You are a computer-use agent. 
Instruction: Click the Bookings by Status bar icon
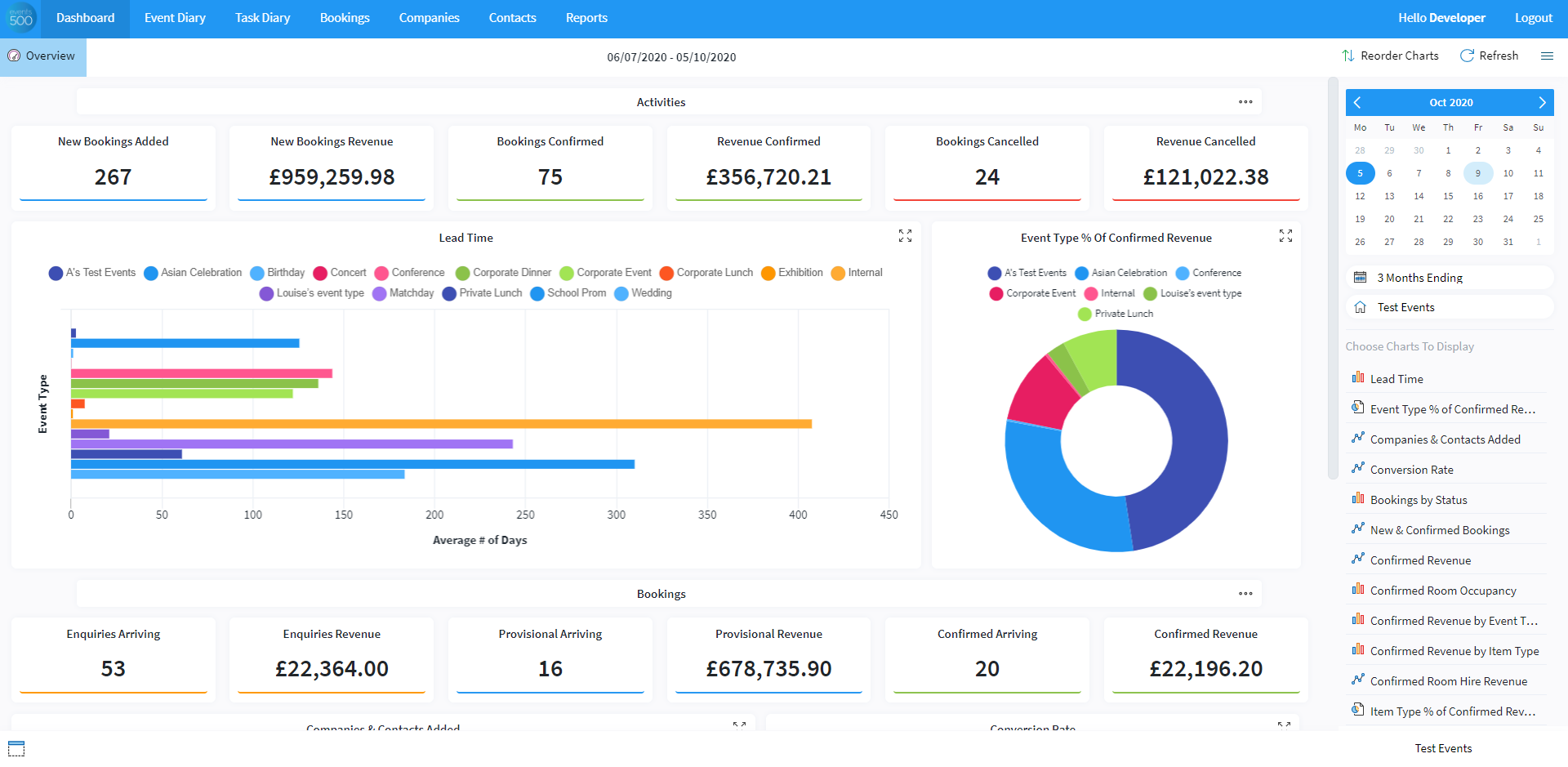tap(1358, 498)
